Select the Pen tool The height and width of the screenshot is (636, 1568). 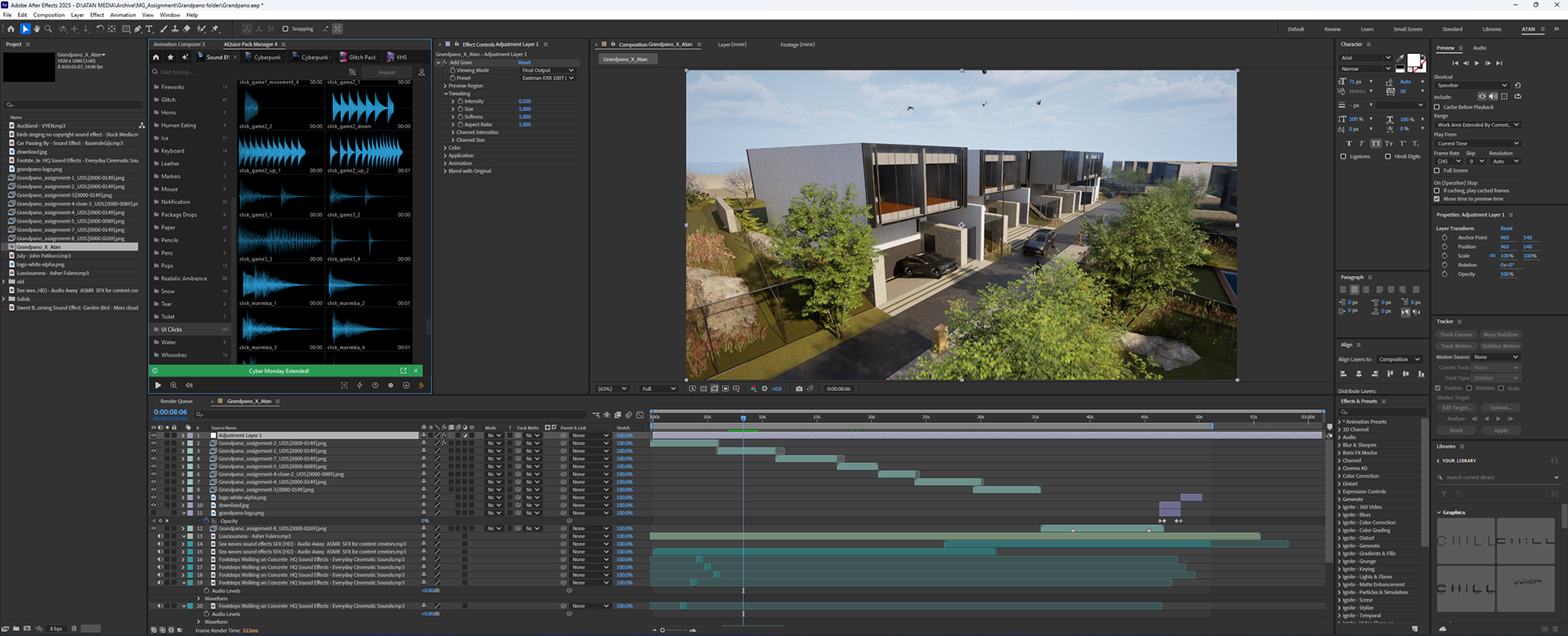tap(138, 29)
